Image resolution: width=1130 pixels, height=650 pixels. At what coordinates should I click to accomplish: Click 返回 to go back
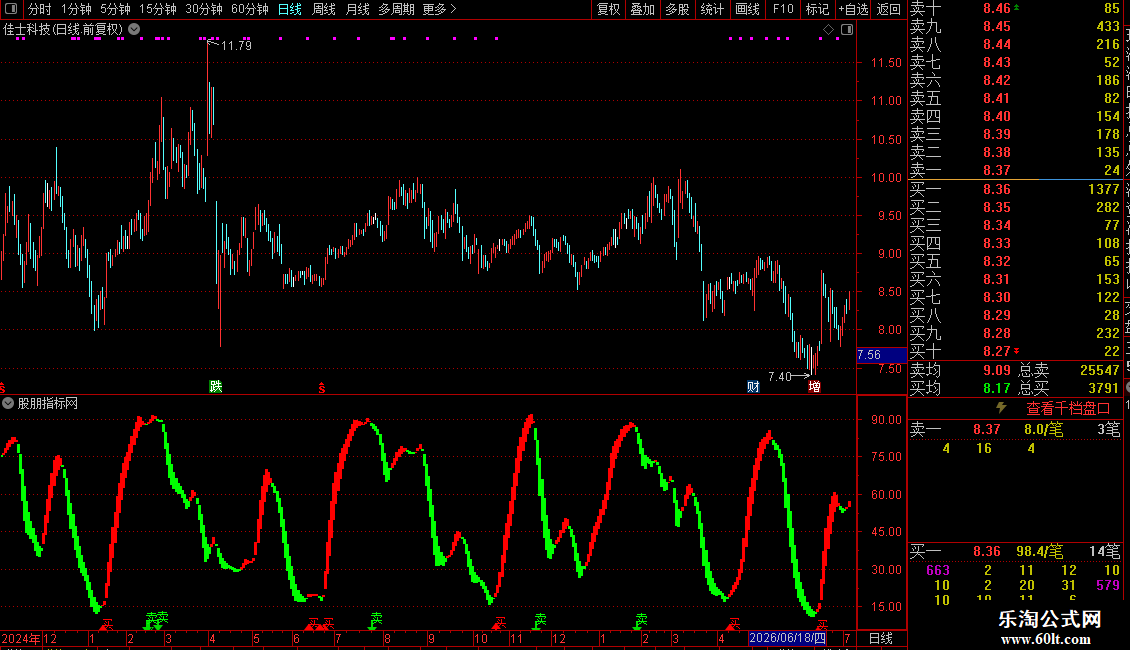tap(889, 9)
